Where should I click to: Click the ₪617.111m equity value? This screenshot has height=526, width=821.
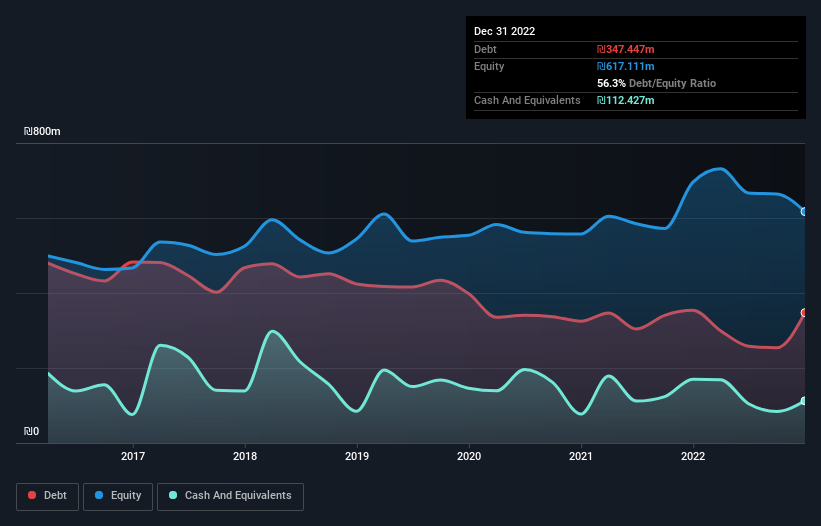click(626, 66)
